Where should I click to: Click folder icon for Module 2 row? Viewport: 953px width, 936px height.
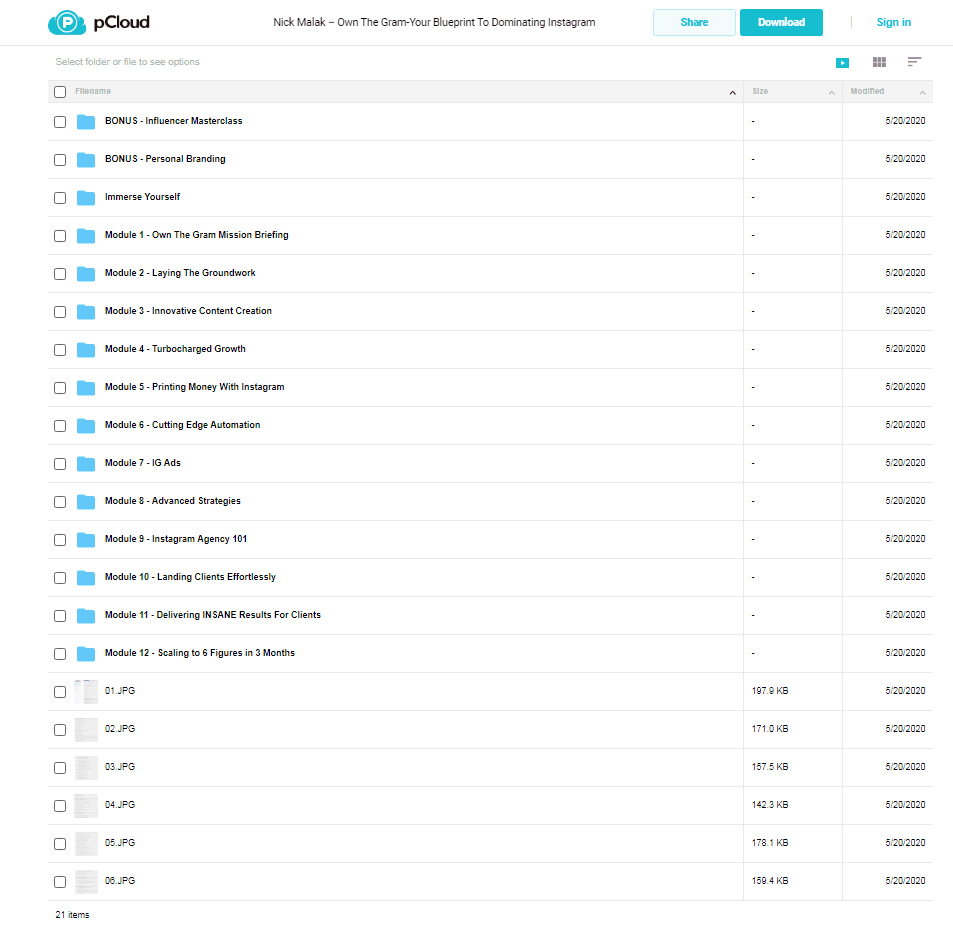(86, 274)
